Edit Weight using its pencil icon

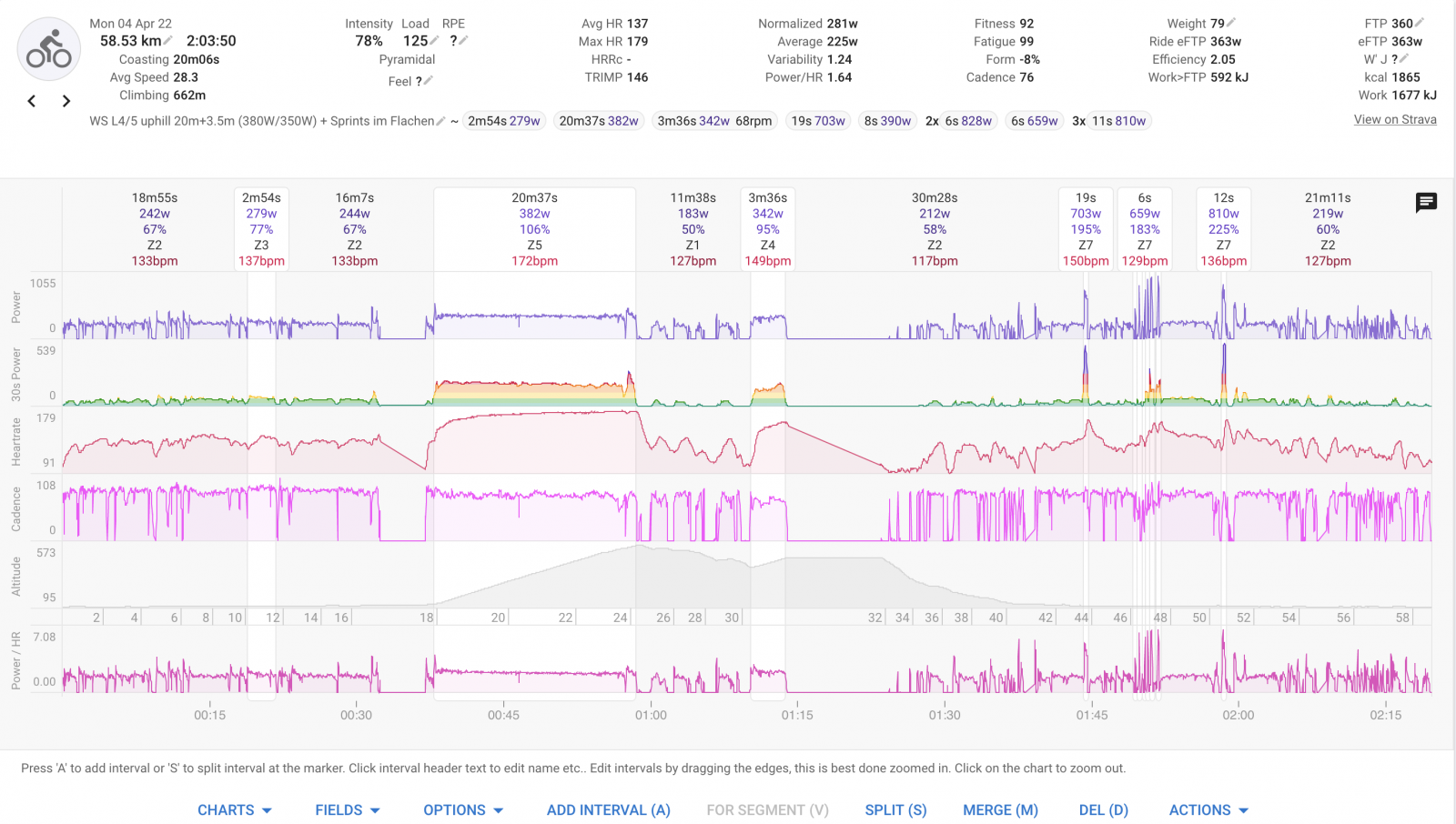coord(1231,23)
